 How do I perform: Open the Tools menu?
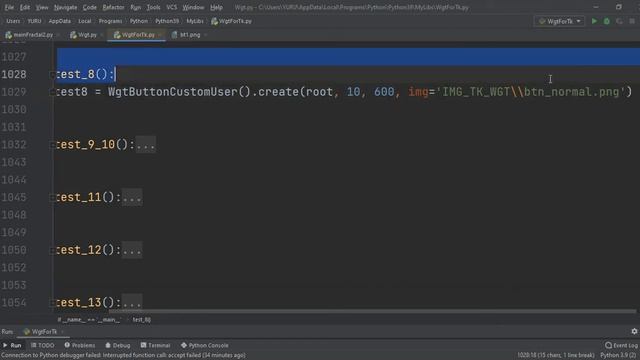[x=153, y=7]
